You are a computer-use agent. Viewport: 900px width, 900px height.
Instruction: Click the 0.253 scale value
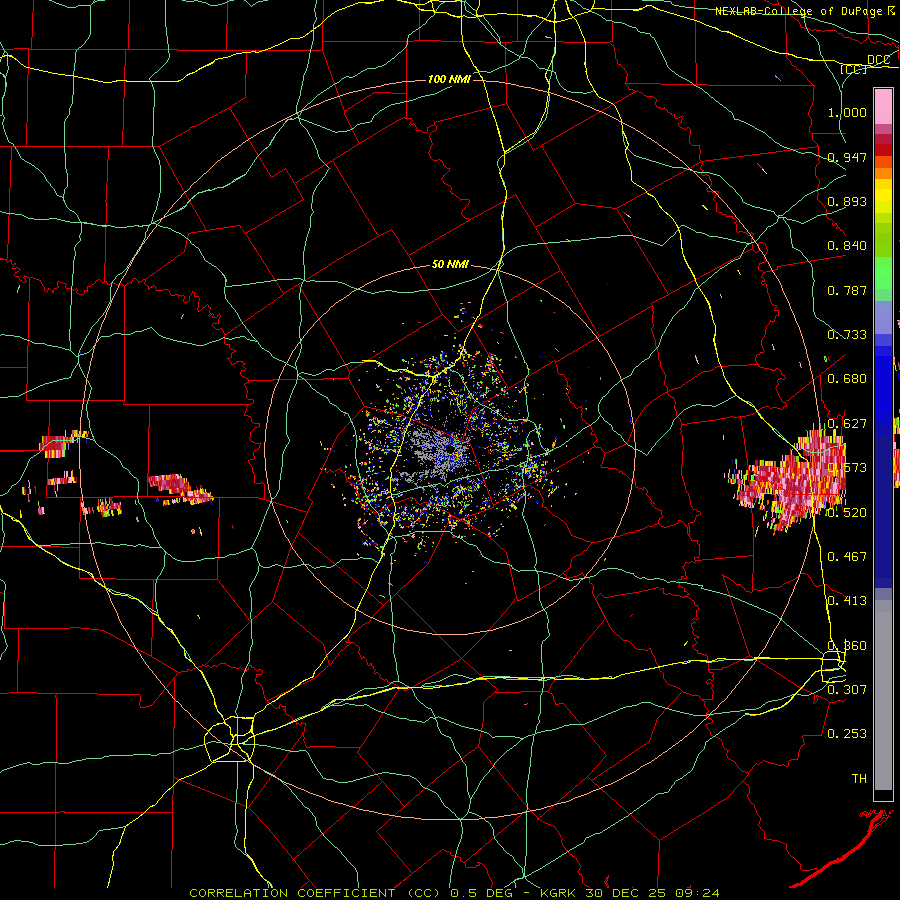point(847,734)
